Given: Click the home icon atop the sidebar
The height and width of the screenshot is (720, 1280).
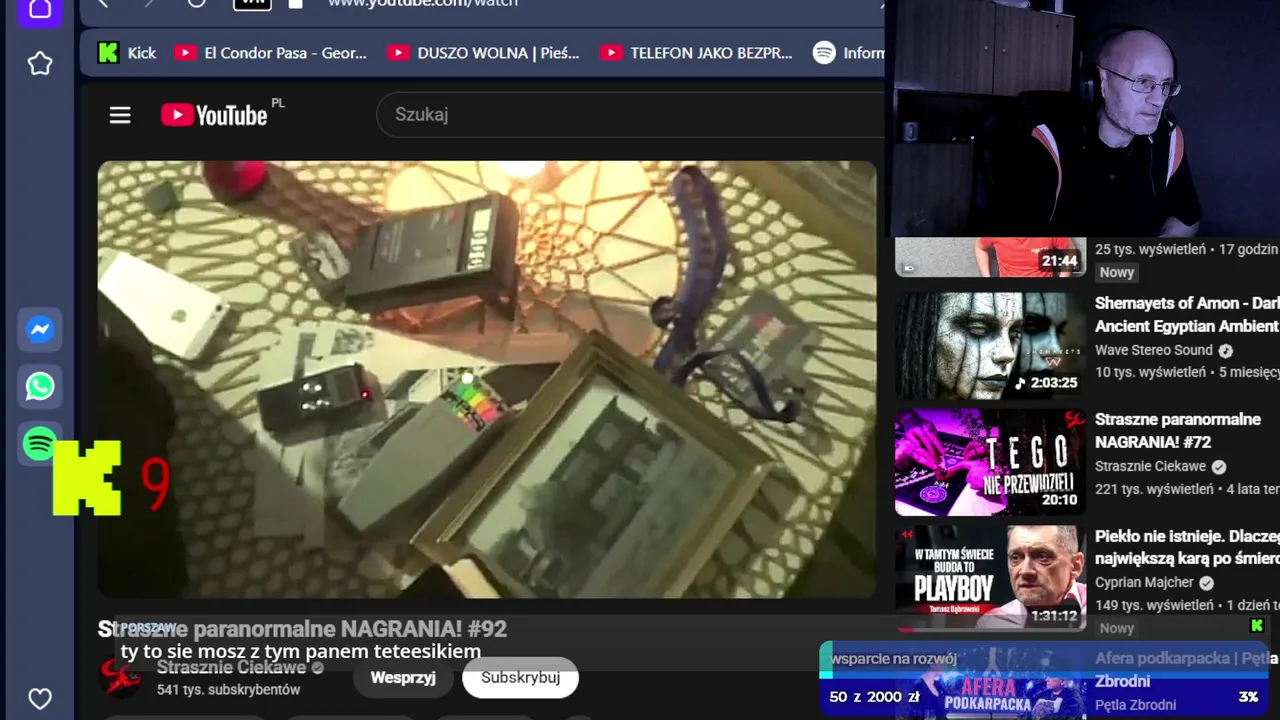Looking at the screenshot, I should click(x=40, y=10).
